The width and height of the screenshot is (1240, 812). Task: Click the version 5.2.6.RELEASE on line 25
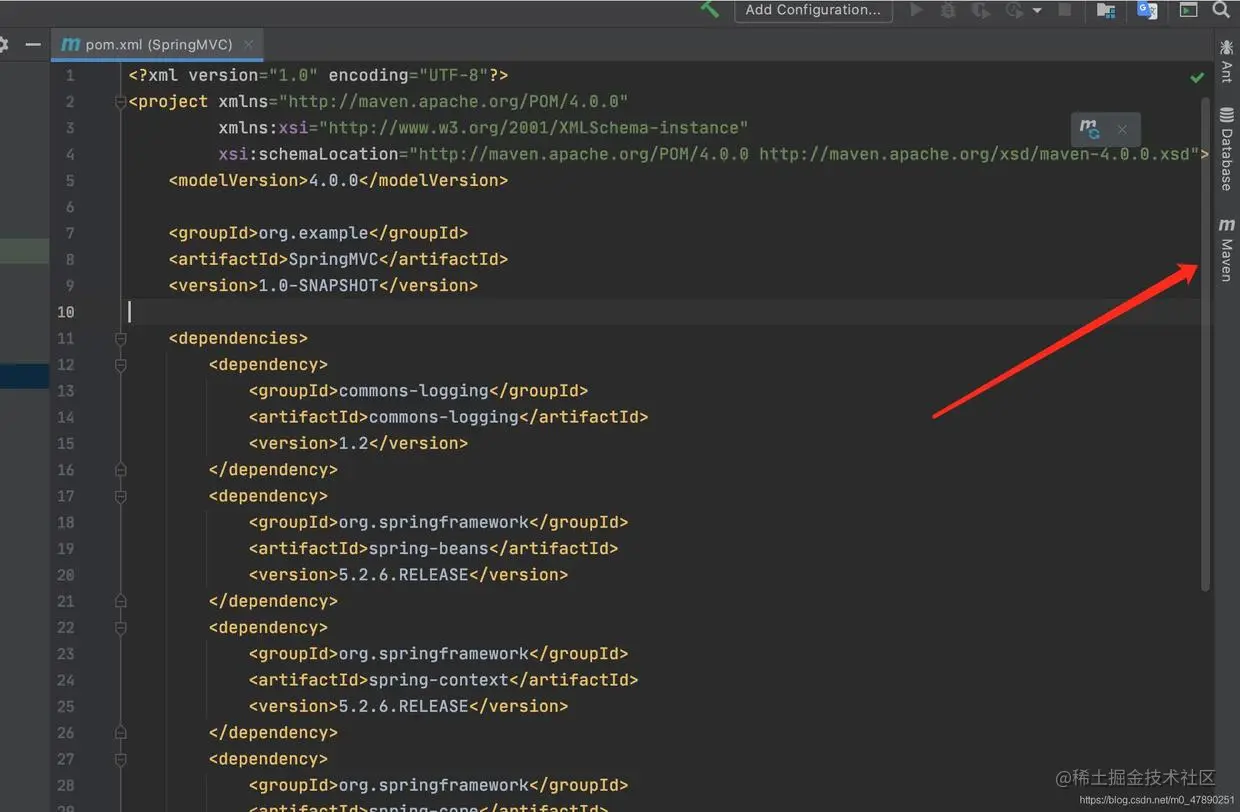tap(408, 706)
